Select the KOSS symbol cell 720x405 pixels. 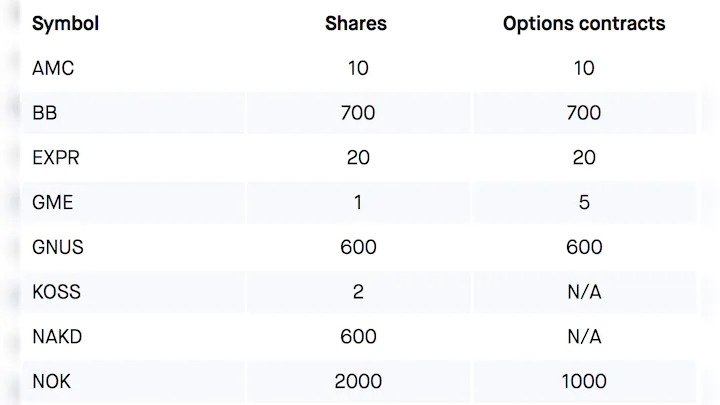(x=56, y=292)
